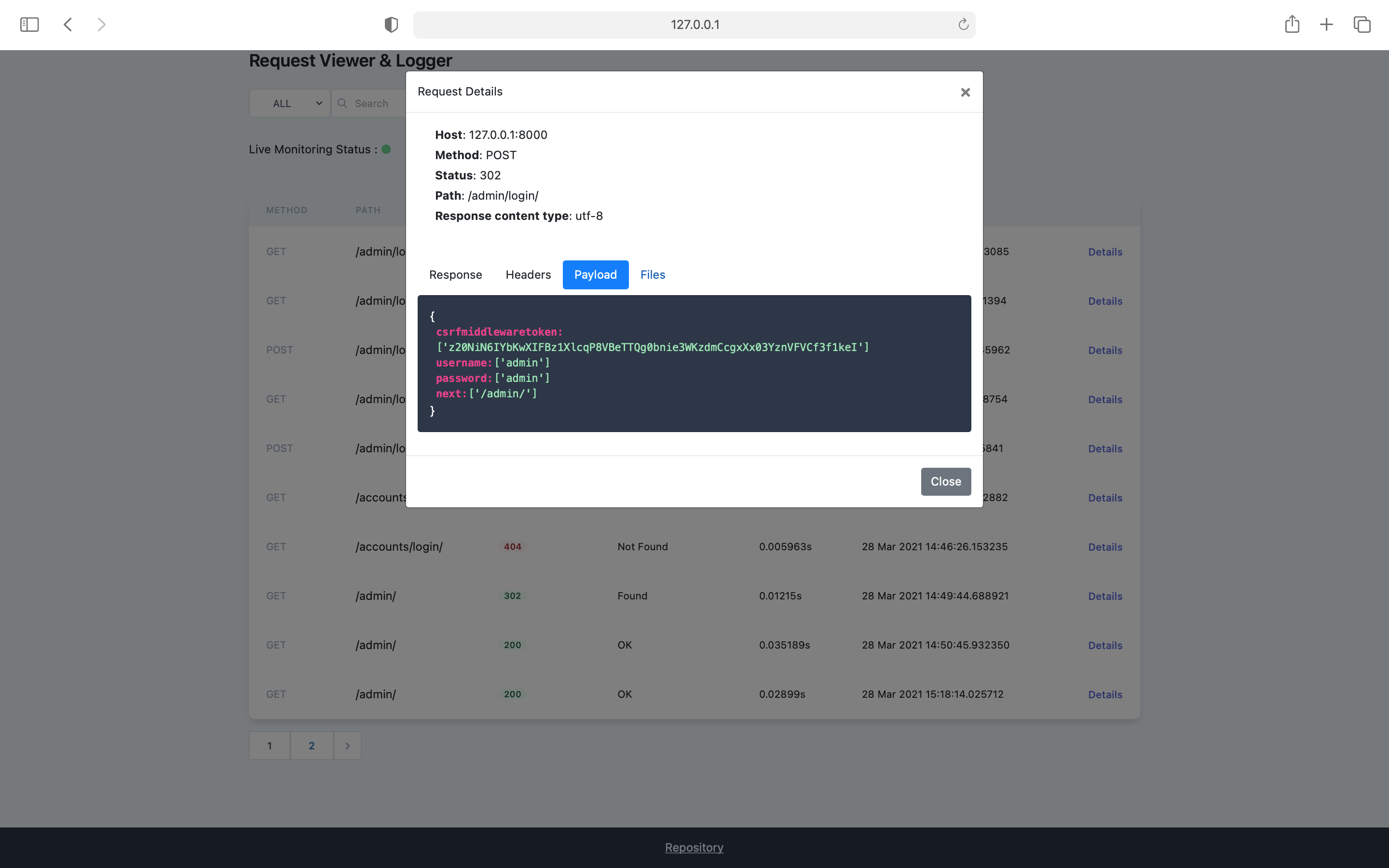Click Details for the 404 /accounts/login/ row

click(x=1105, y=547)
